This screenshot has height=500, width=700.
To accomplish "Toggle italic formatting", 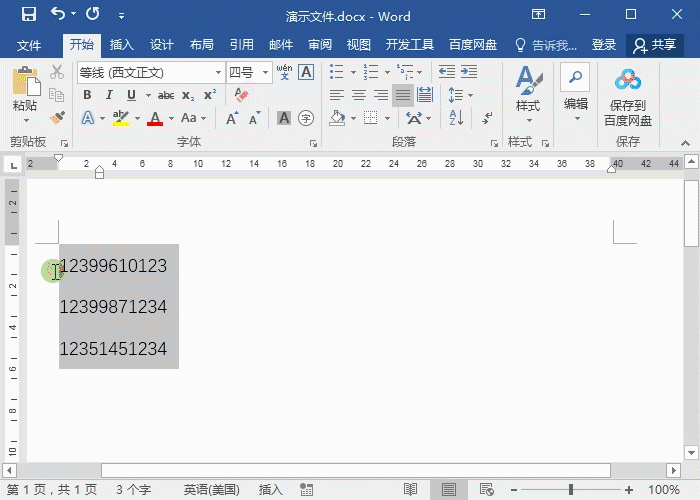I will coord(109,95).
